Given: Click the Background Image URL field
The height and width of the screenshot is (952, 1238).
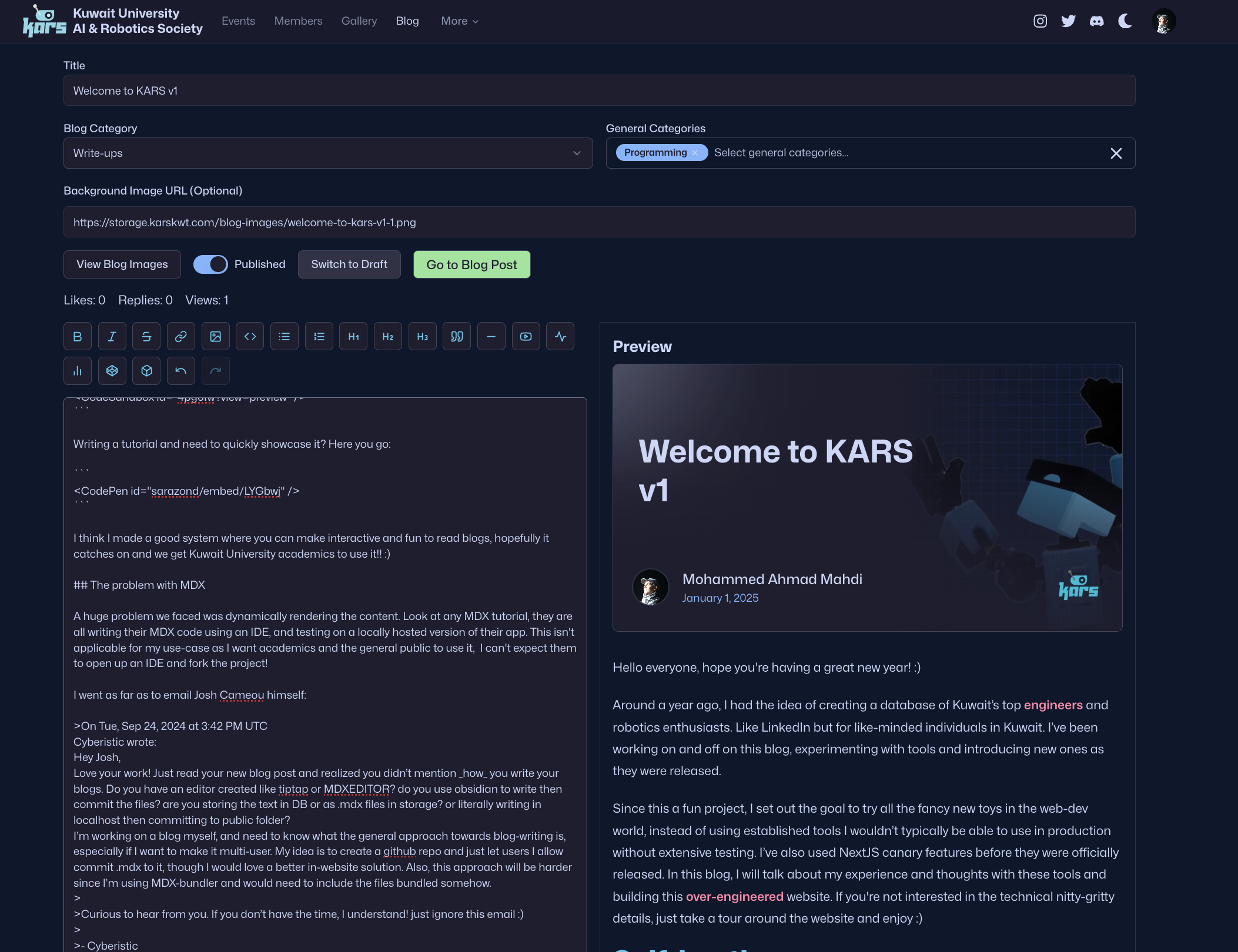Looking at the screenshot, I should tap(599, 222).
